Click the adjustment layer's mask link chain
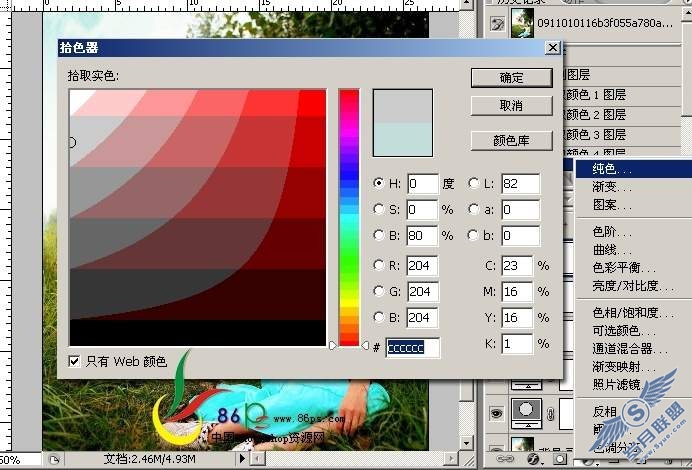The height and width of the screenshot is (470, 692). point(550,414)
